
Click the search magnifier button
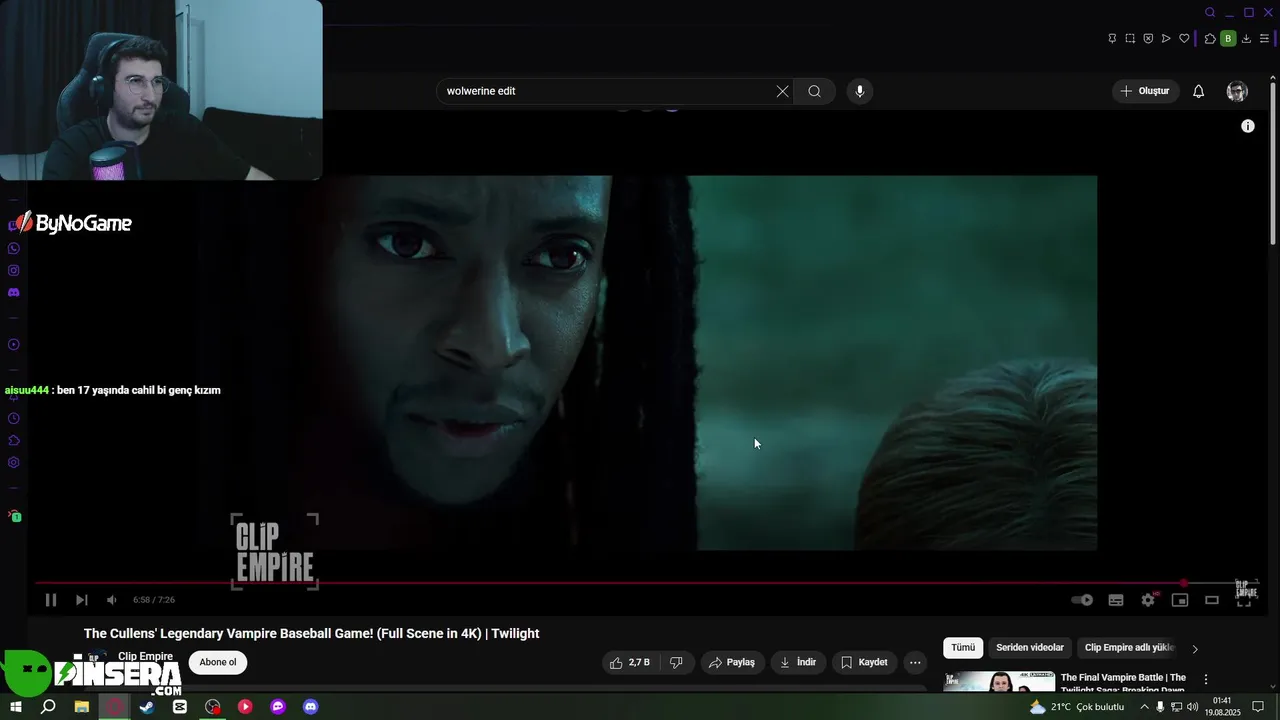pos(815,91)
